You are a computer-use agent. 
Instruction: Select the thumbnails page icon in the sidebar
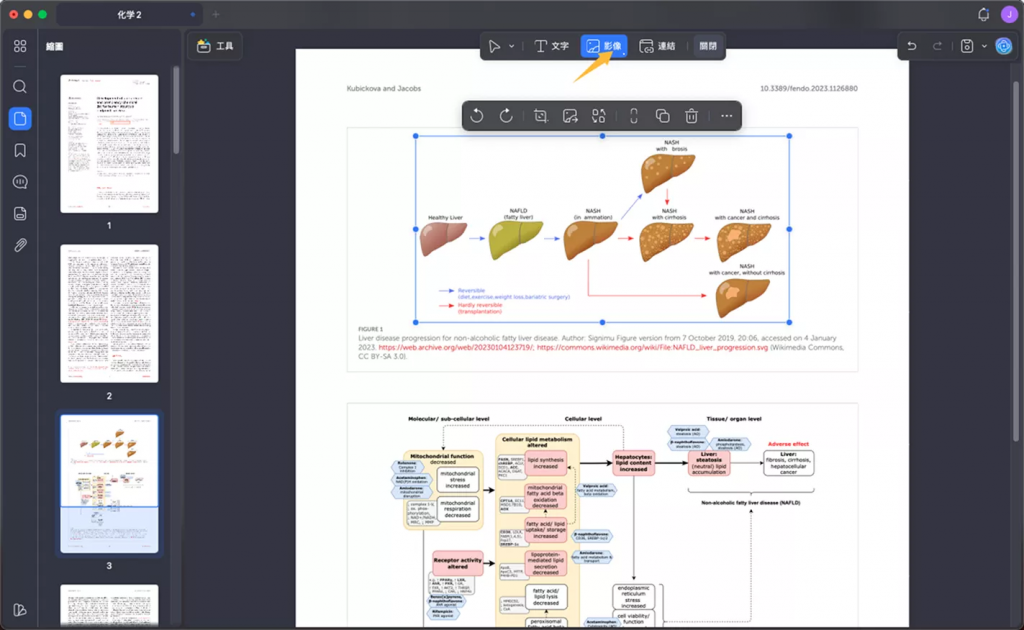click(x=20, y=118)
